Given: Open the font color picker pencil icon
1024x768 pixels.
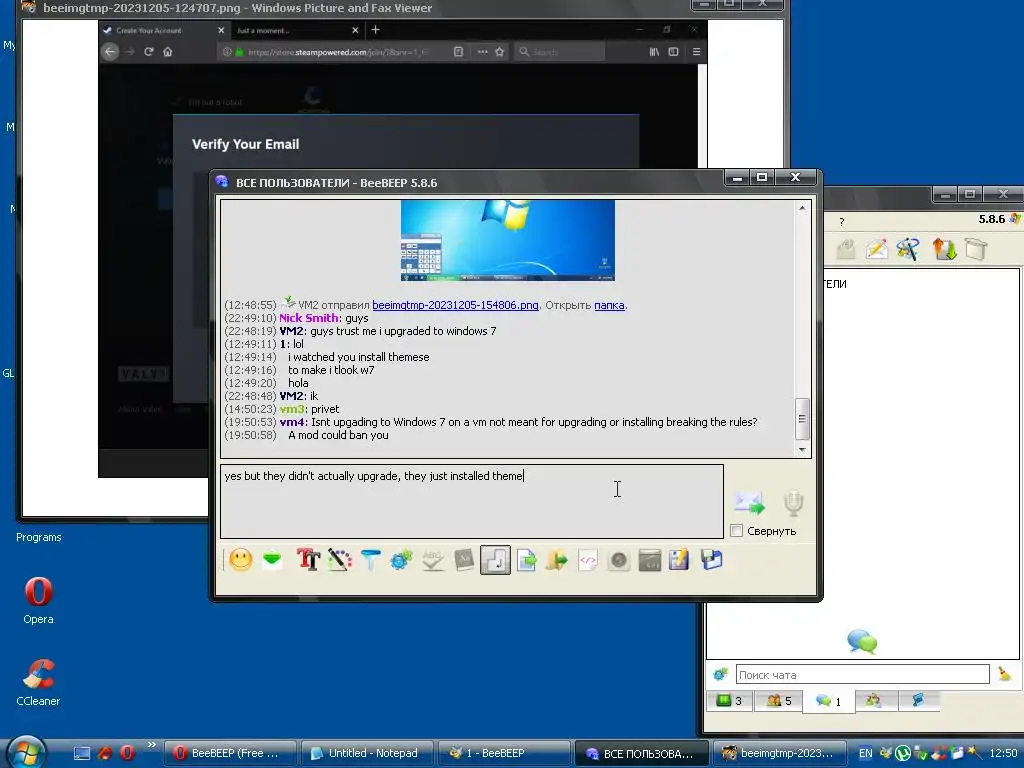Looking at the screenshot, I should (340, 560).
